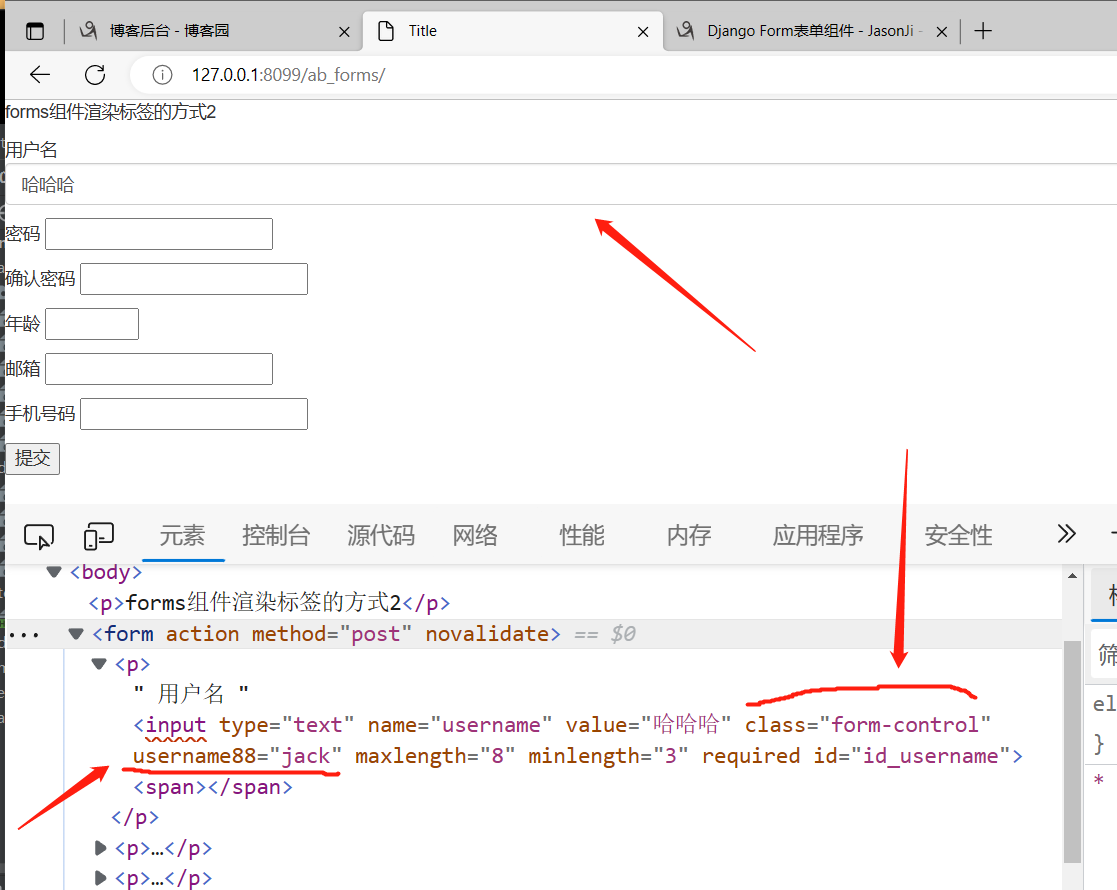
Task: Open the 元素 DevTools tab
Action: tap(182, 535)
